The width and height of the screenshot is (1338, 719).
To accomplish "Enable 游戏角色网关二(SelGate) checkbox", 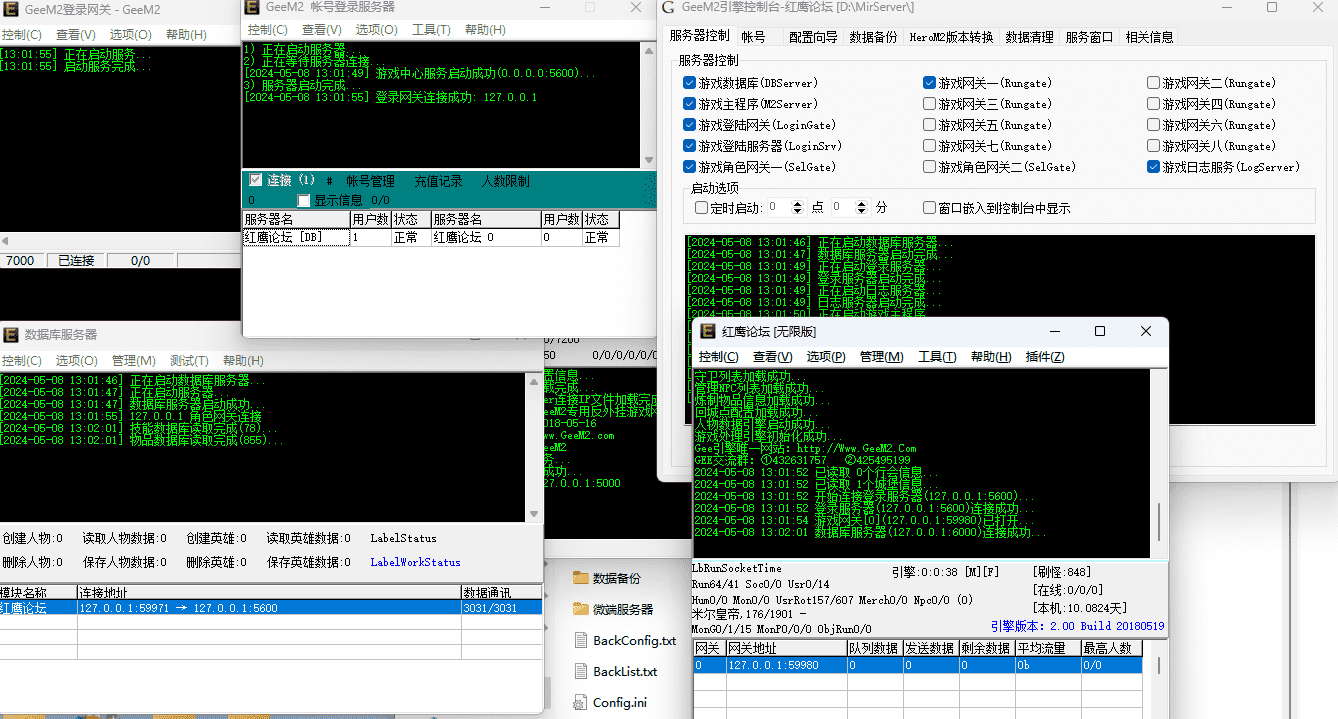I will point(929,167).
